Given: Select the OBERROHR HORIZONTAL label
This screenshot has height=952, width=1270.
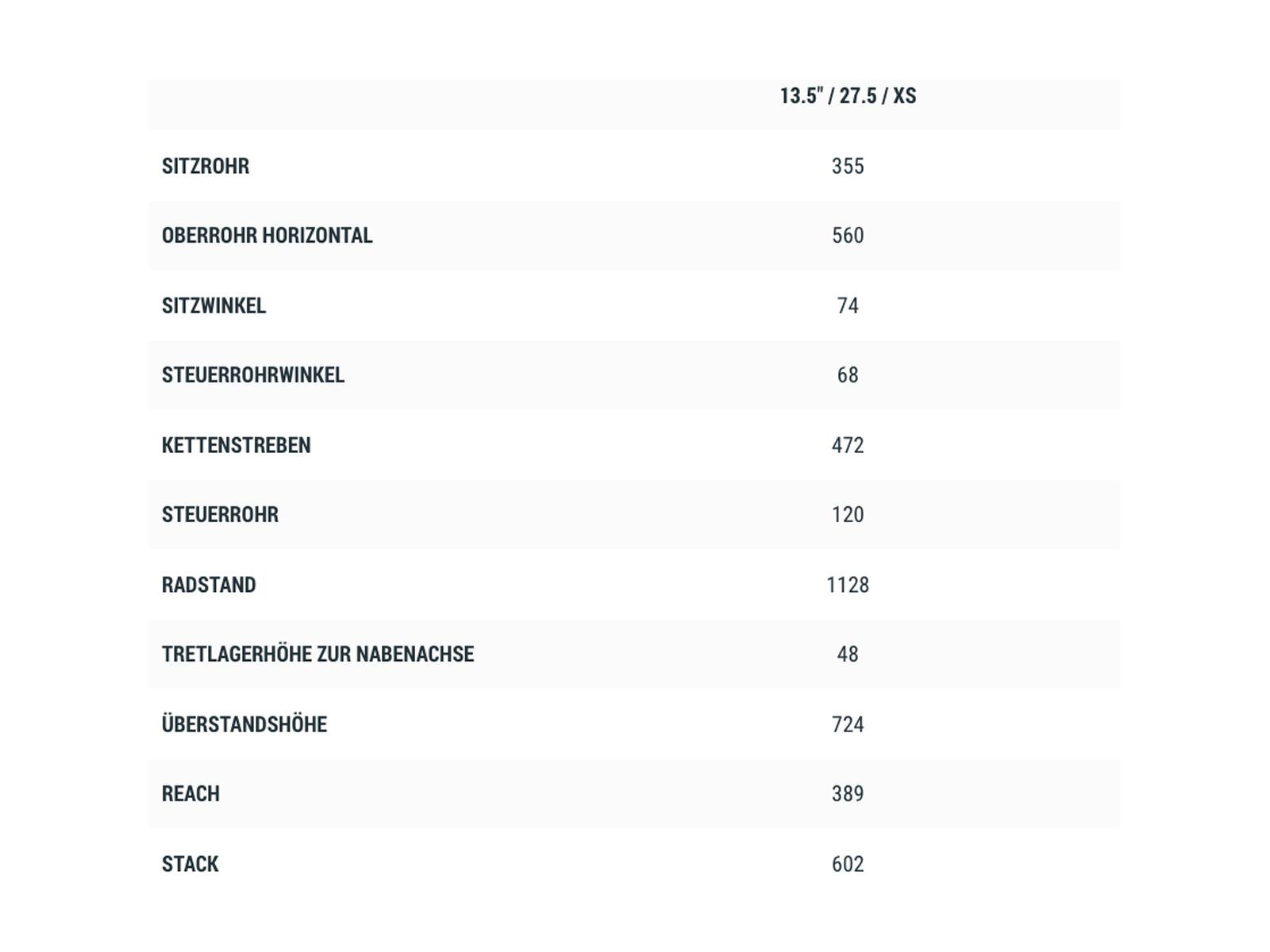Looking at the screenshot, I should tap(267, 236).
